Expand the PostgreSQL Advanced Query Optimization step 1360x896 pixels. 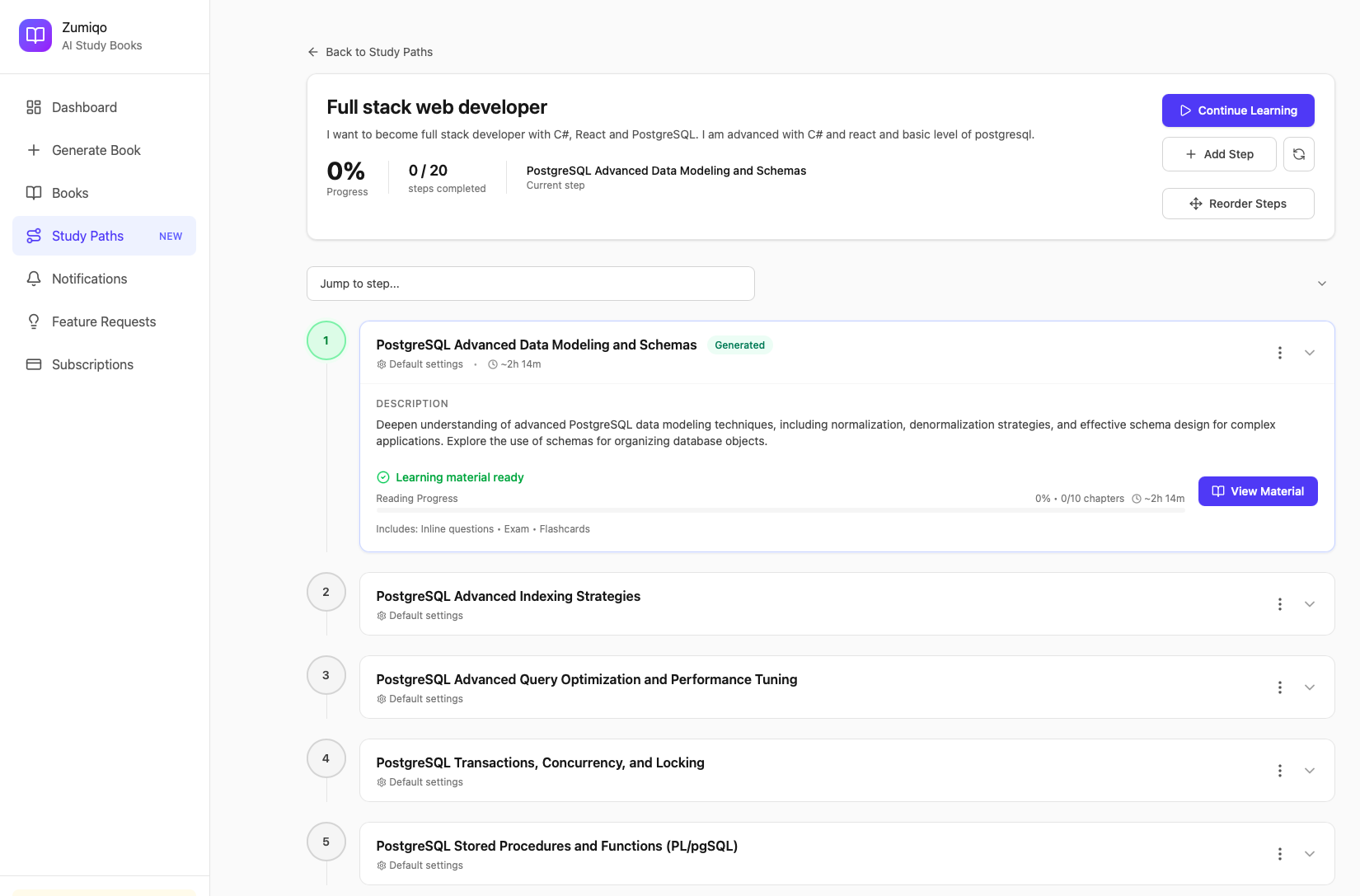(x=1310, y=687)
